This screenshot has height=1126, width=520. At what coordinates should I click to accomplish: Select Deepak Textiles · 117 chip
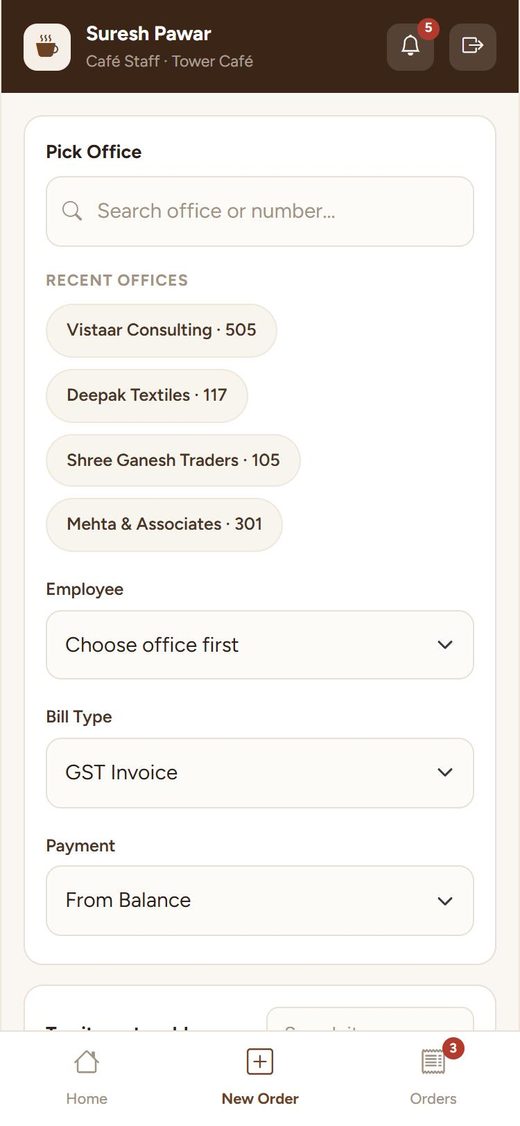[x=147, y=396]
